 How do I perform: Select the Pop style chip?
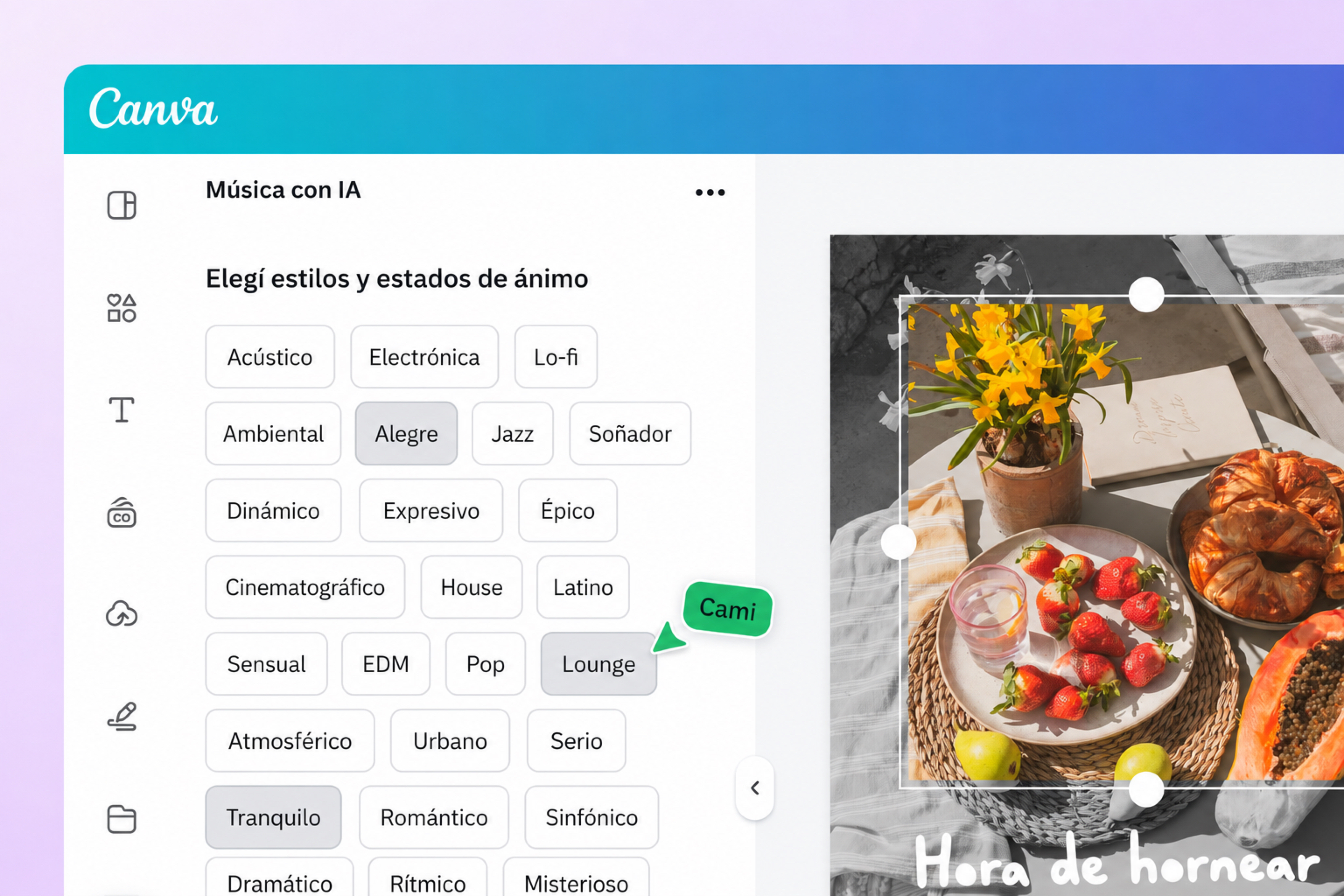coord(486,663)
